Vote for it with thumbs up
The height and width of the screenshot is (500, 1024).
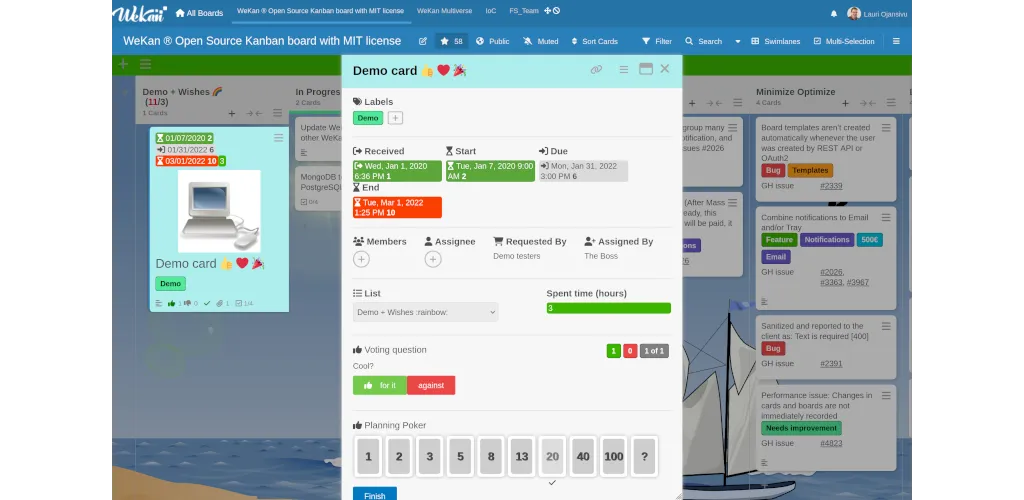380,385
